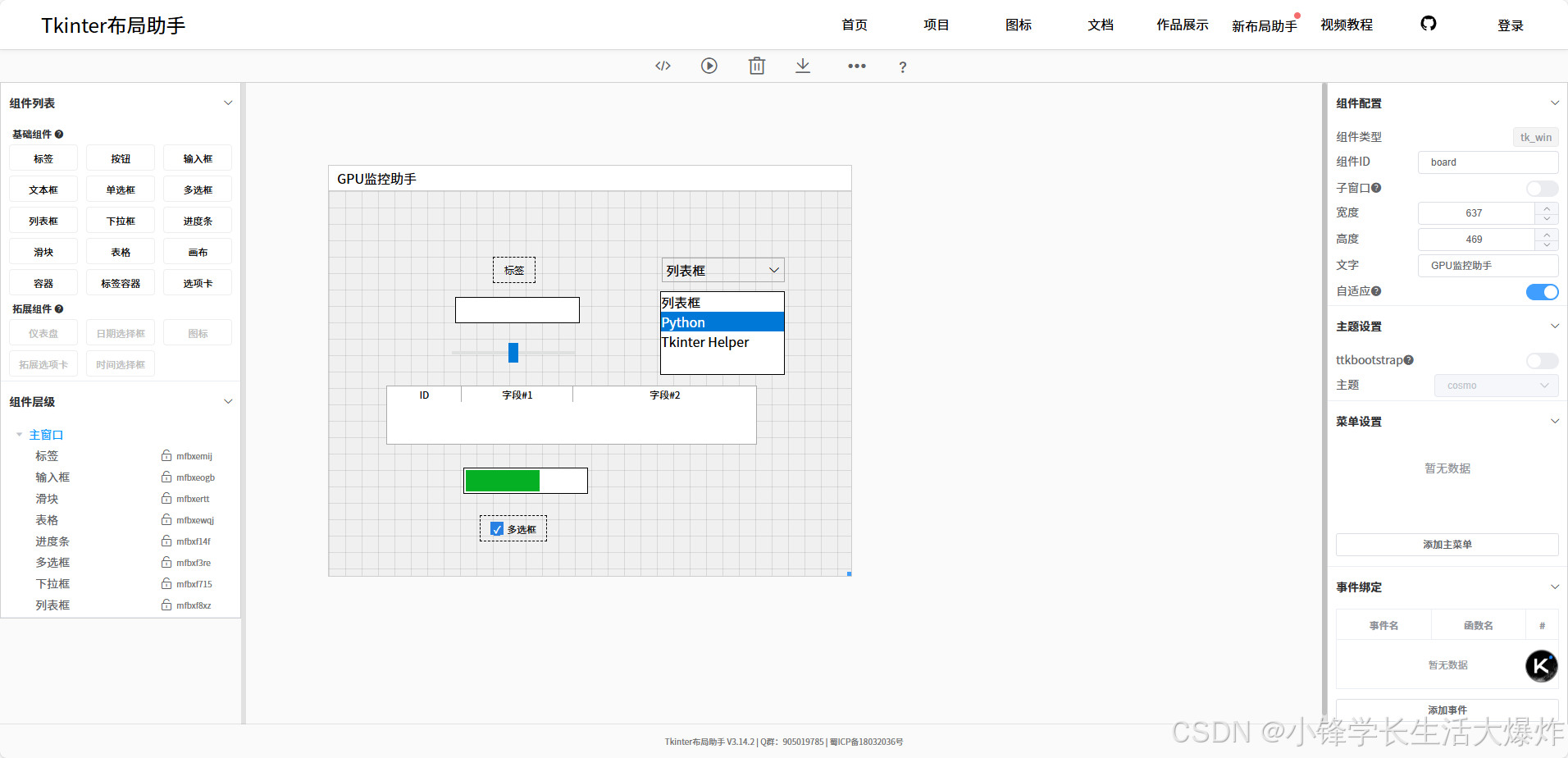Click the empty entry box on canvas
The image size is (1568, 758).
(517, 310)
